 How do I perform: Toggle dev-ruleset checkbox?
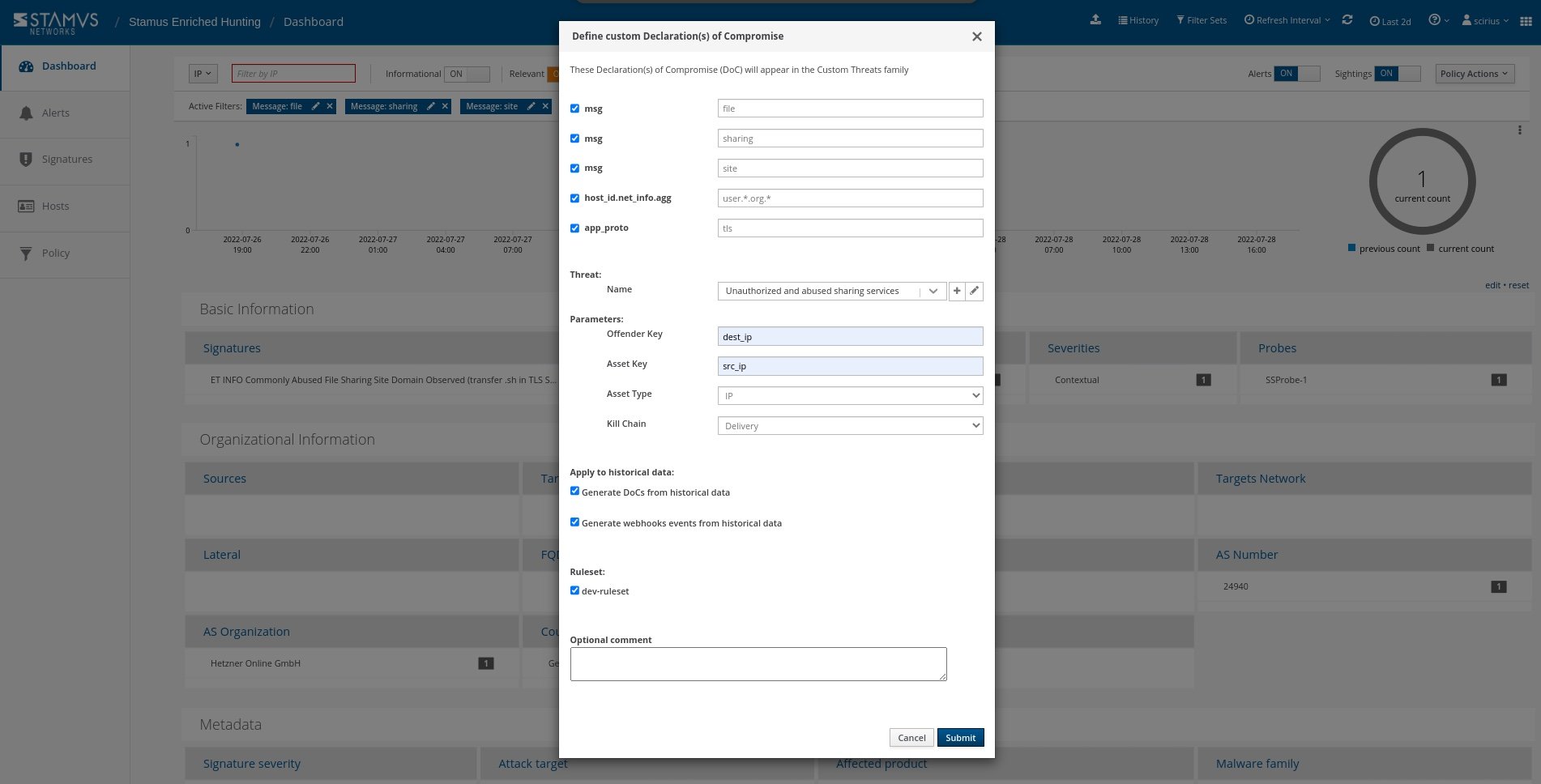click(x=574, y=591)
